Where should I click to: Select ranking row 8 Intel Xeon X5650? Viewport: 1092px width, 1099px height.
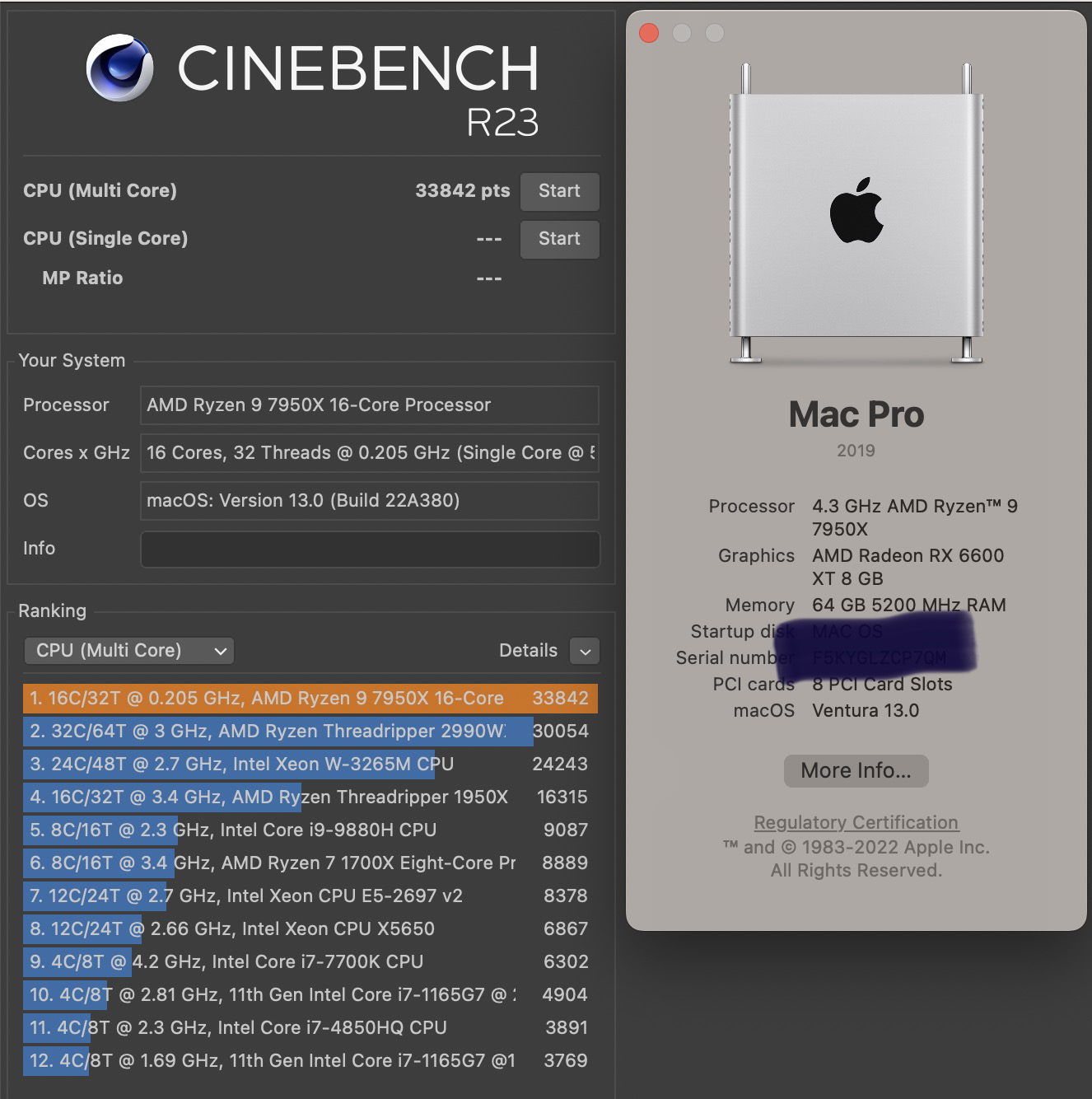coord(310,929)
